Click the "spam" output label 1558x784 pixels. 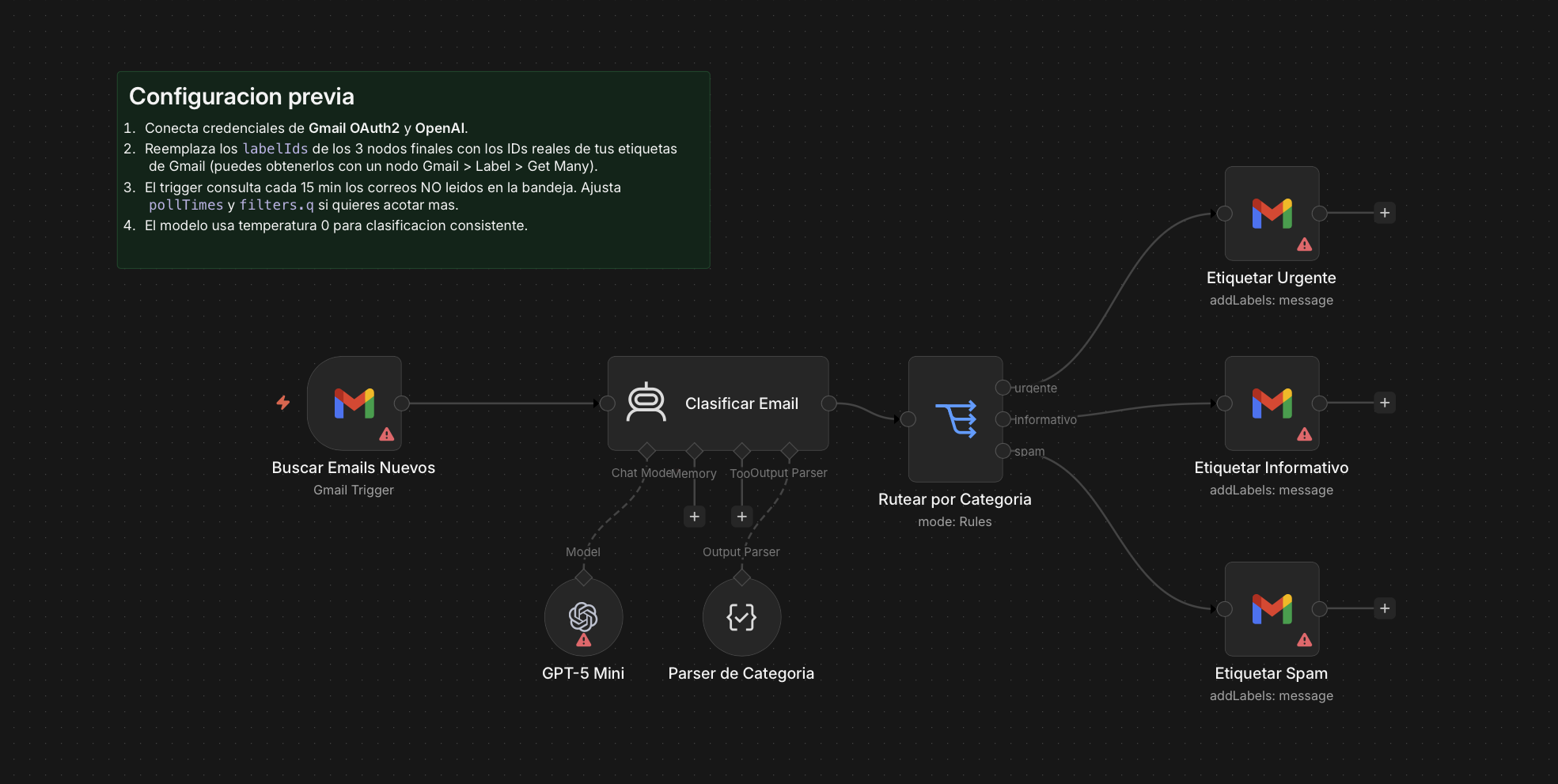pos(1029,452)
